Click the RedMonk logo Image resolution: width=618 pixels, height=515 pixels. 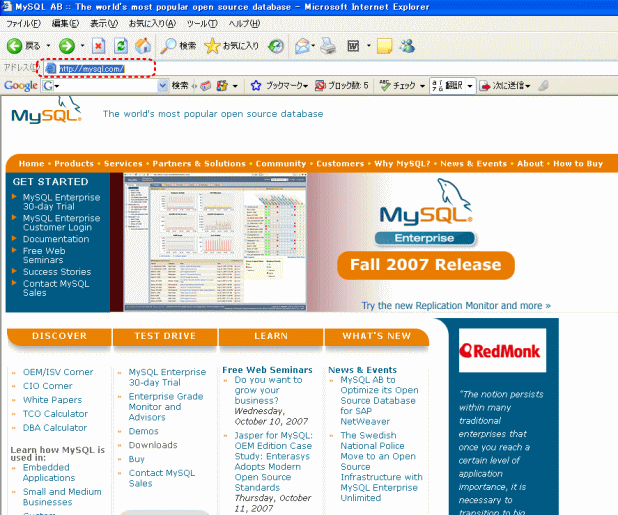[x=502, y=350]
